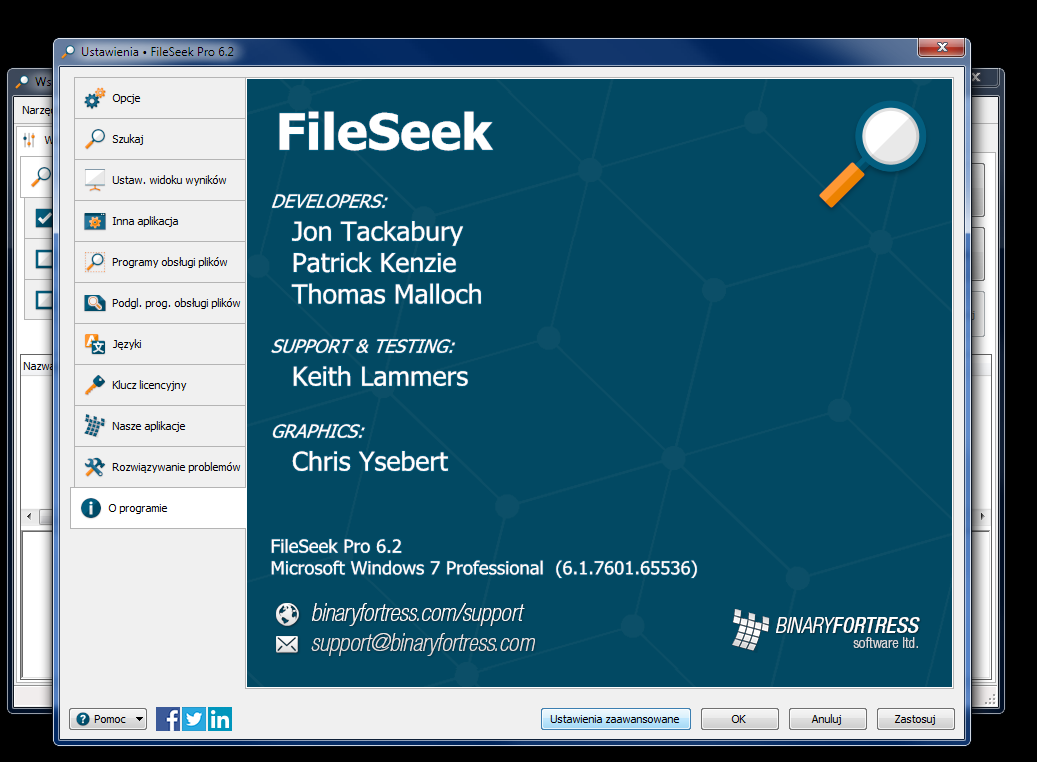The image size is (1037, 762).
Task: Click the globe icon beside support link
Action: pyautogui.click(x=287, y=614)
